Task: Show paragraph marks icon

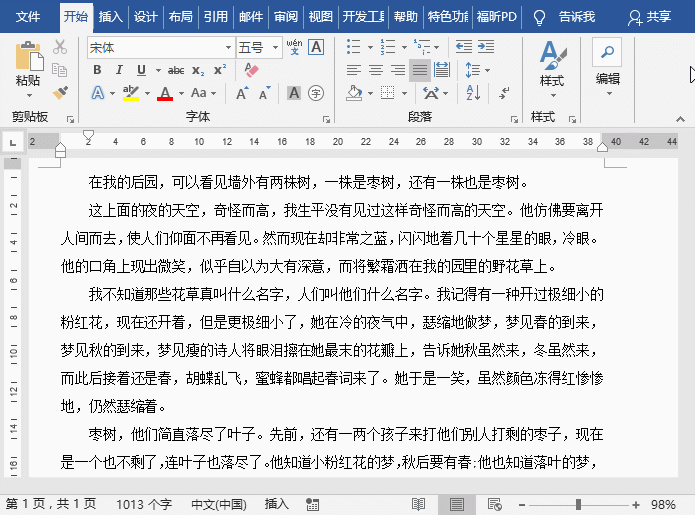Action: 504,93
